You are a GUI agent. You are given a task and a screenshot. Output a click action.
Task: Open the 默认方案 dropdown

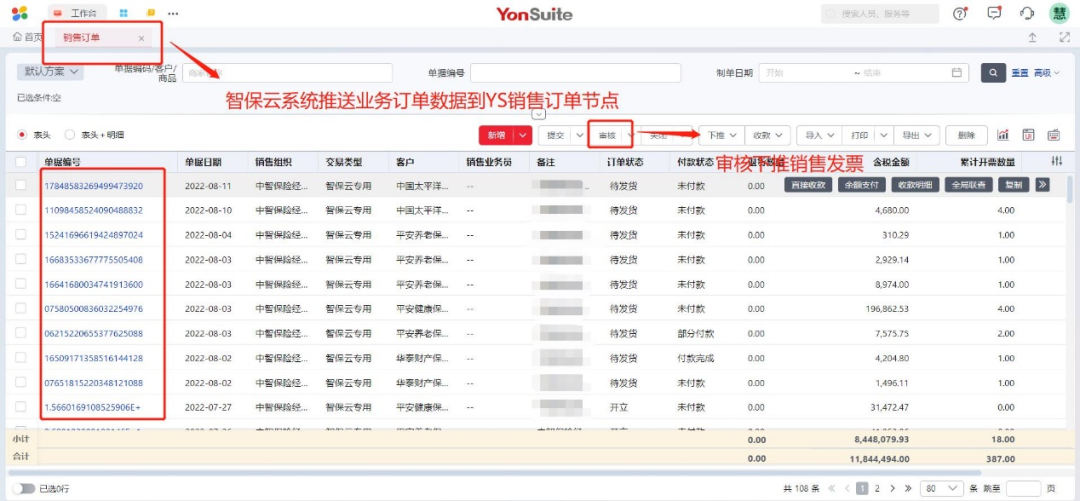pyautogui.click(x=50, y=71)
